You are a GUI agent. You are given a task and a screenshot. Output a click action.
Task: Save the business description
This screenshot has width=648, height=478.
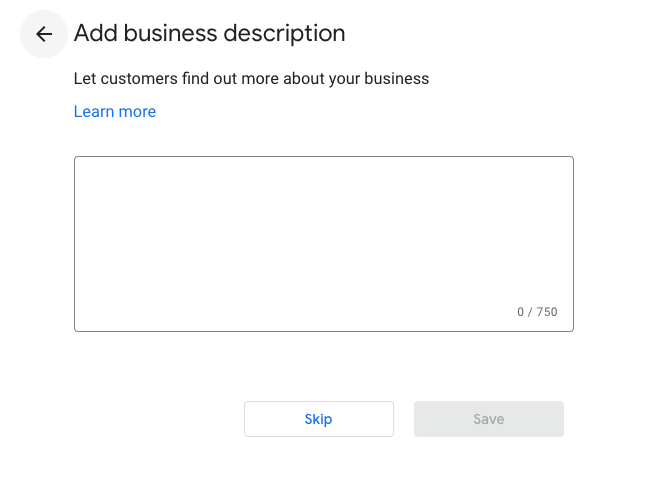click(x=488, y=419)
